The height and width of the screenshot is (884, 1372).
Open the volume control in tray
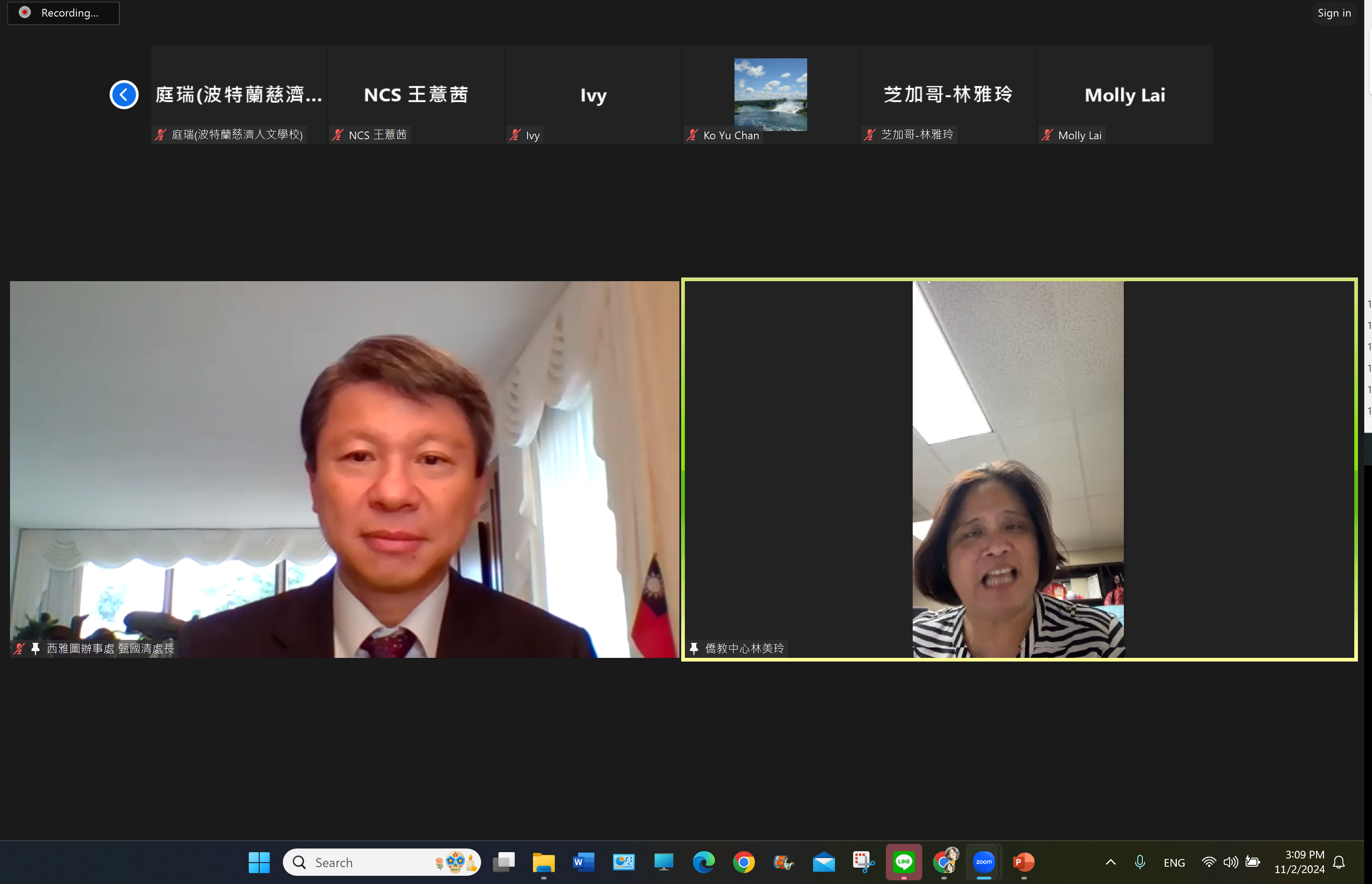pos(1230,862)
